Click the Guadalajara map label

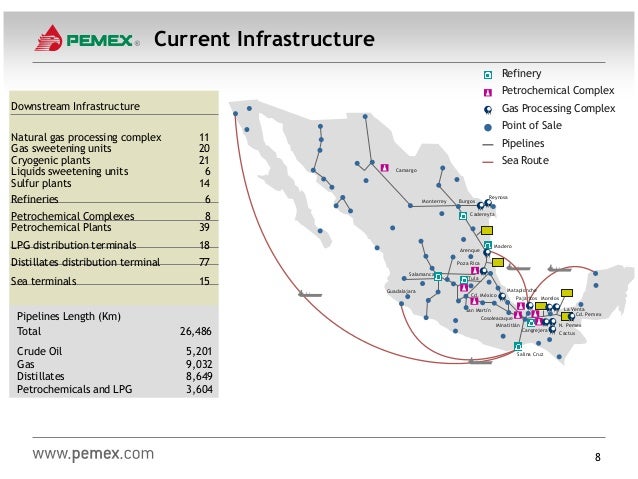401,291
